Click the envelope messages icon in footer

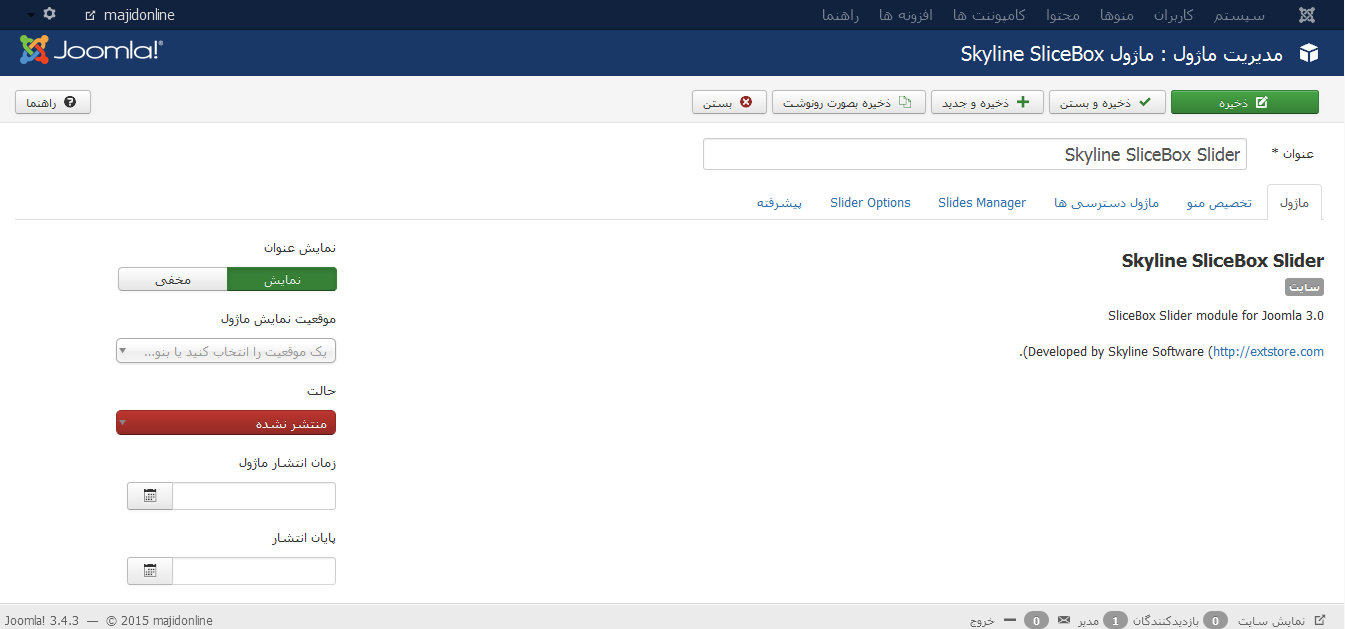point(1063,620)
